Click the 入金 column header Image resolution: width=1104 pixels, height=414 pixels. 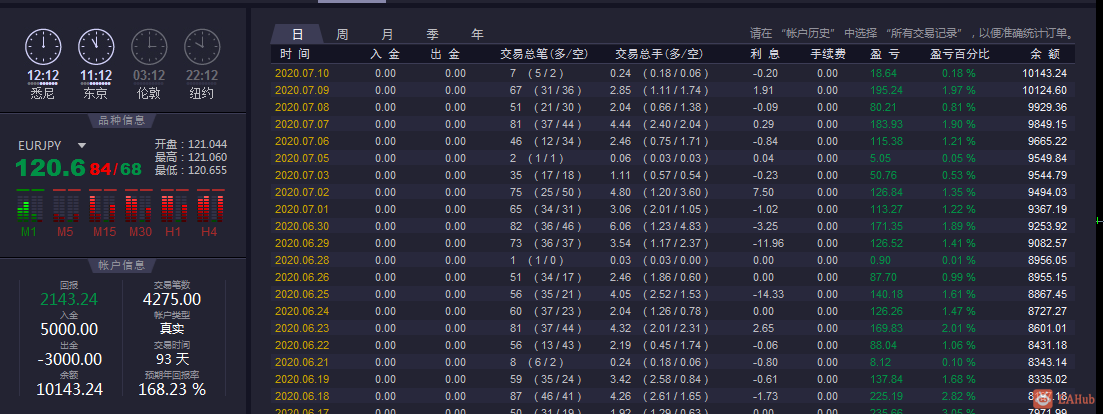coord(384,54)
